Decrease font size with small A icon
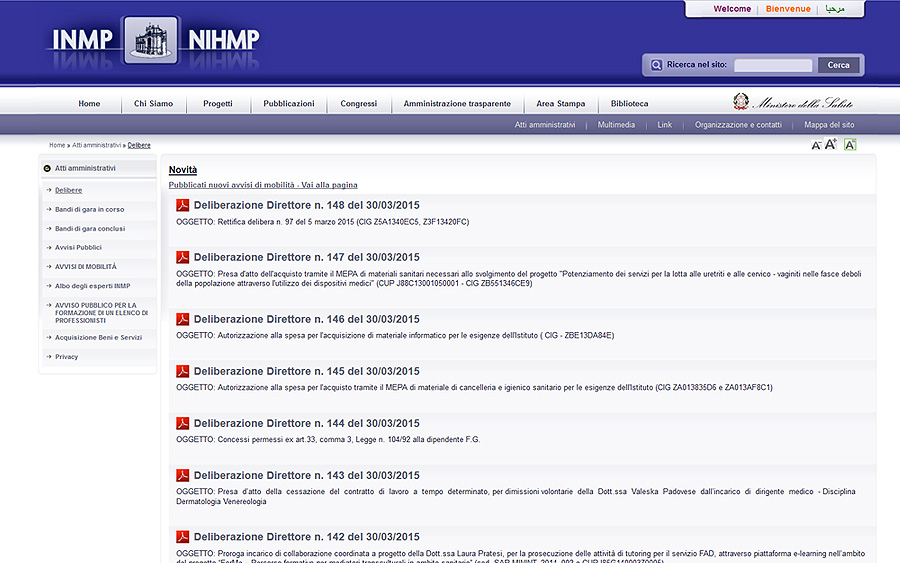Viewport: 900px width, 563px height. [x=816, y=146]
